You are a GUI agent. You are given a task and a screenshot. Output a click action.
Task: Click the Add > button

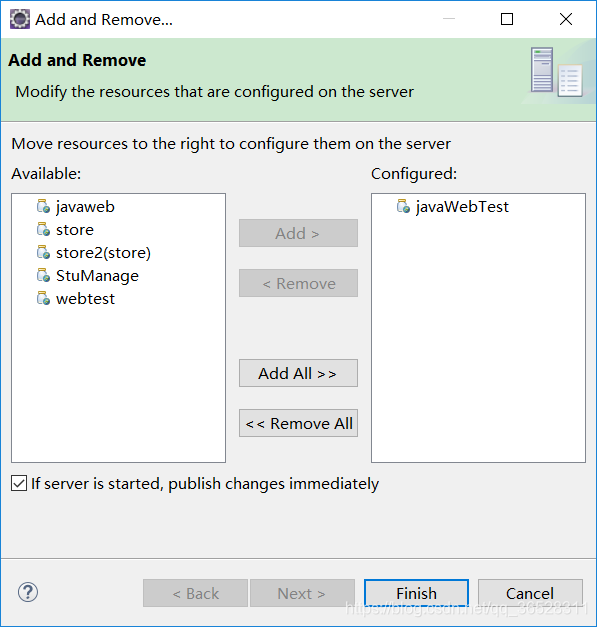[x=298, y=233]
